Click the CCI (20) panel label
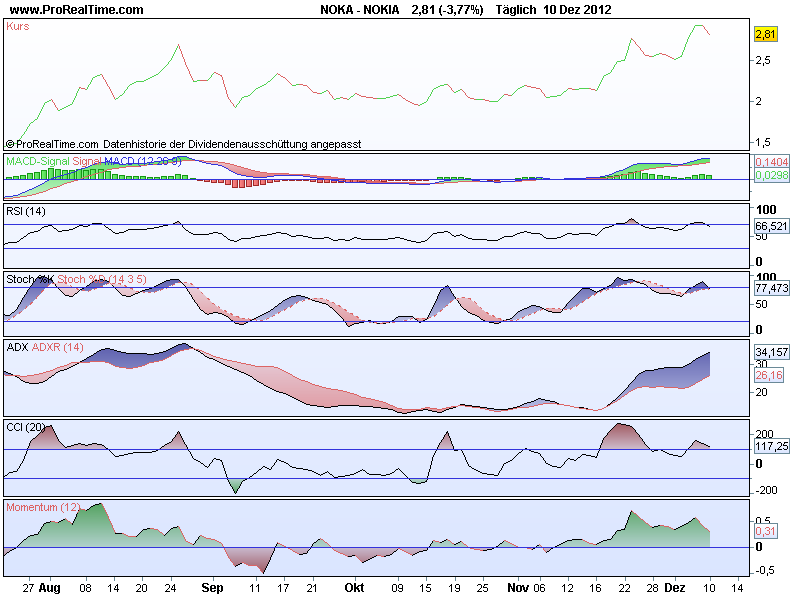Viewport: 800px width, 600px height. [x=26, y=427]
